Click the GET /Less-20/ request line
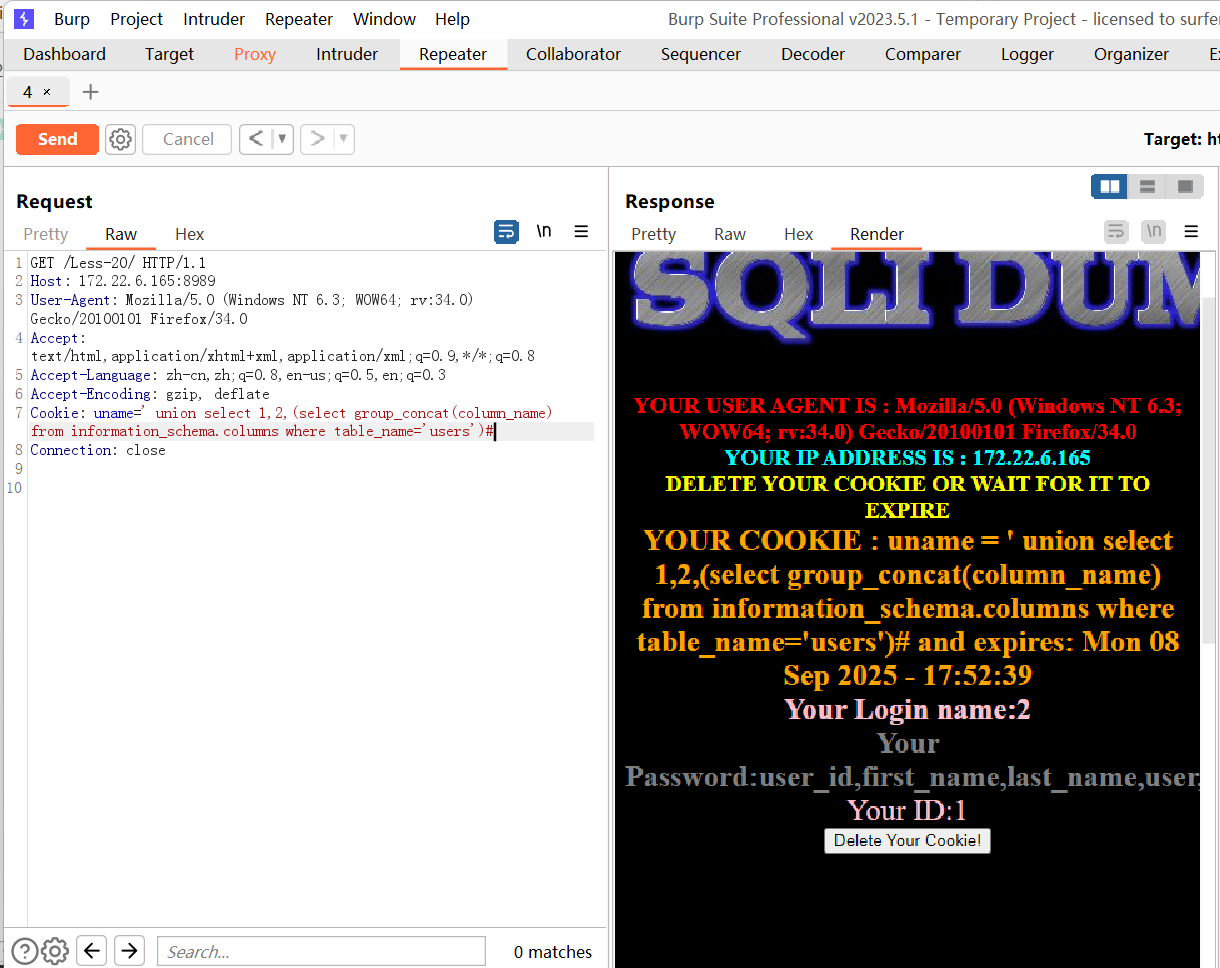 (x=118, y=263)
